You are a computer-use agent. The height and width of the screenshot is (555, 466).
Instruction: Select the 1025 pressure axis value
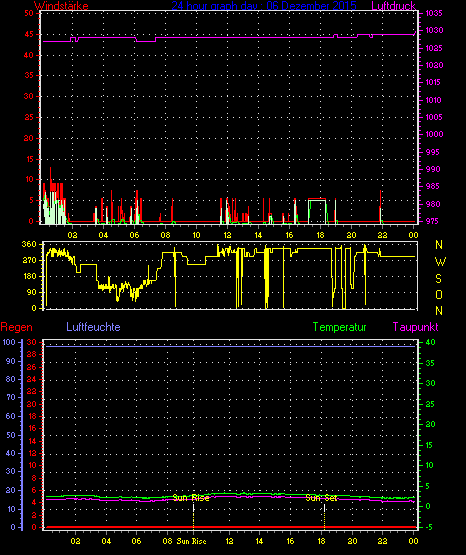pyautogui.click(x=434, y=48)
